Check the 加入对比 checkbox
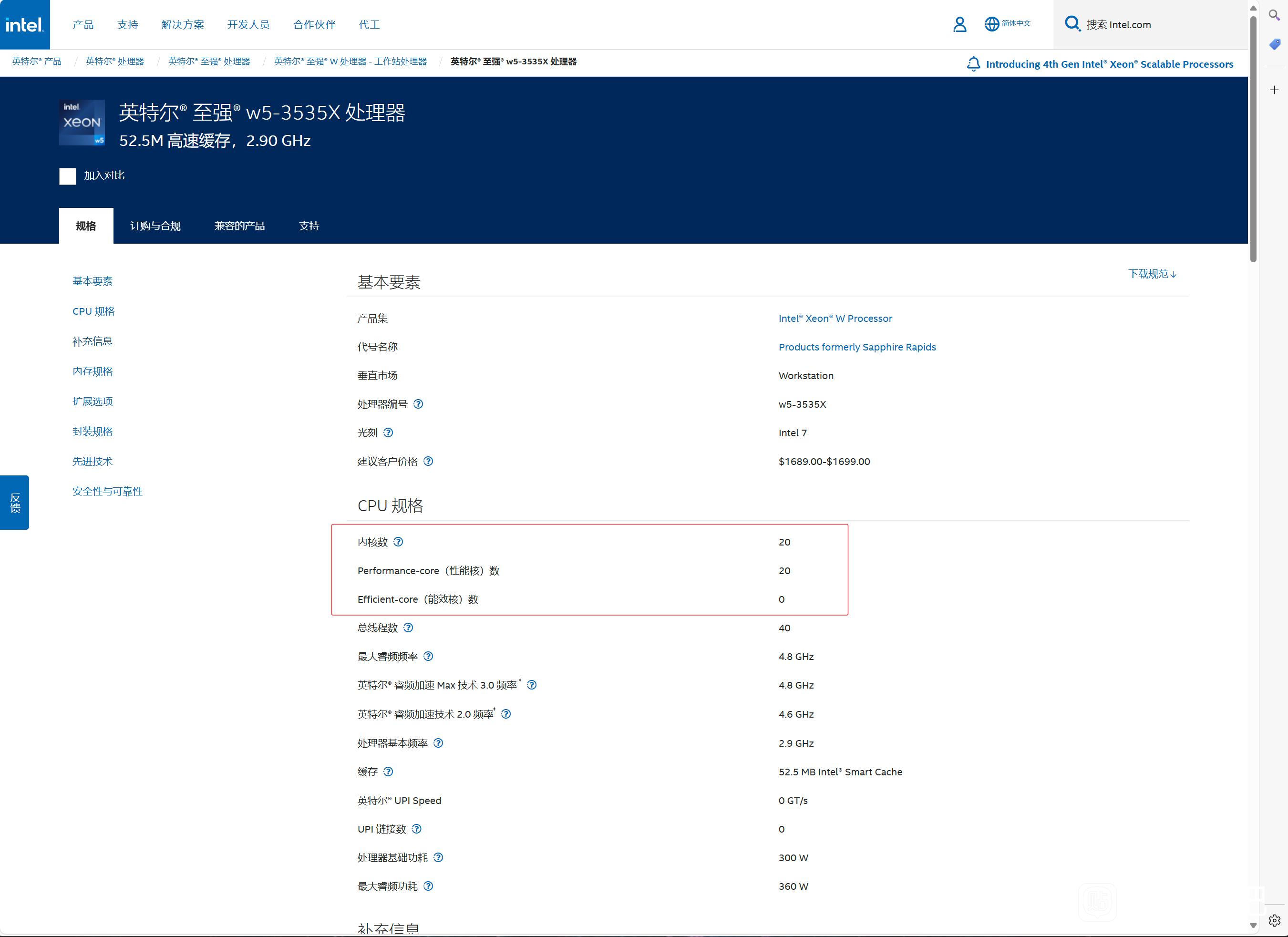1288x937 pixels. [68, 176]
